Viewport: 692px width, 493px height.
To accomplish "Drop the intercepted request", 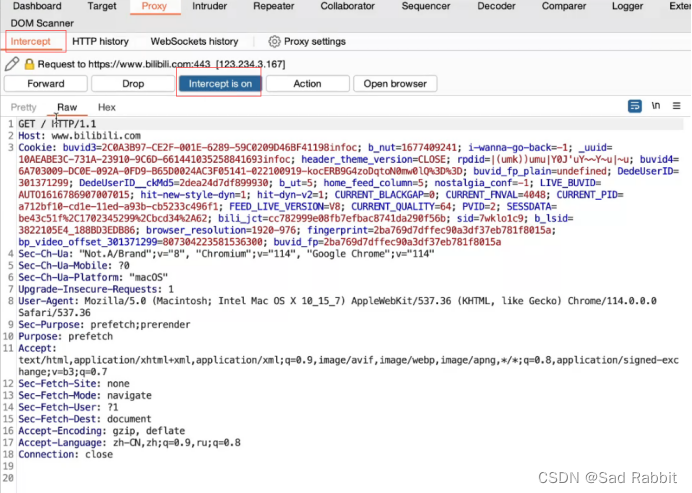I will click(x=133, y=83).
